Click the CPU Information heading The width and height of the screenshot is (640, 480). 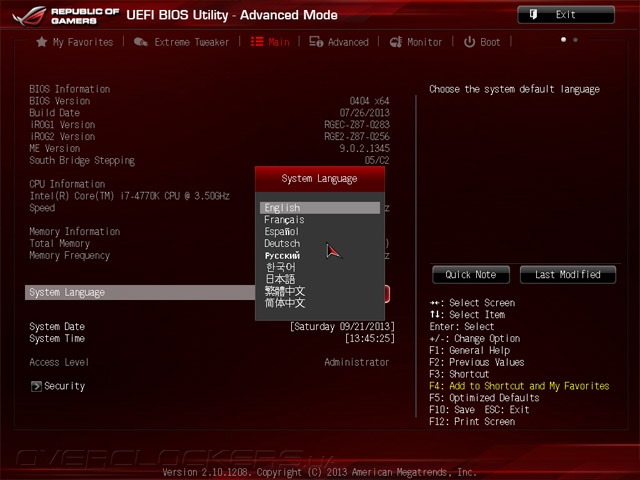point(67,184)
